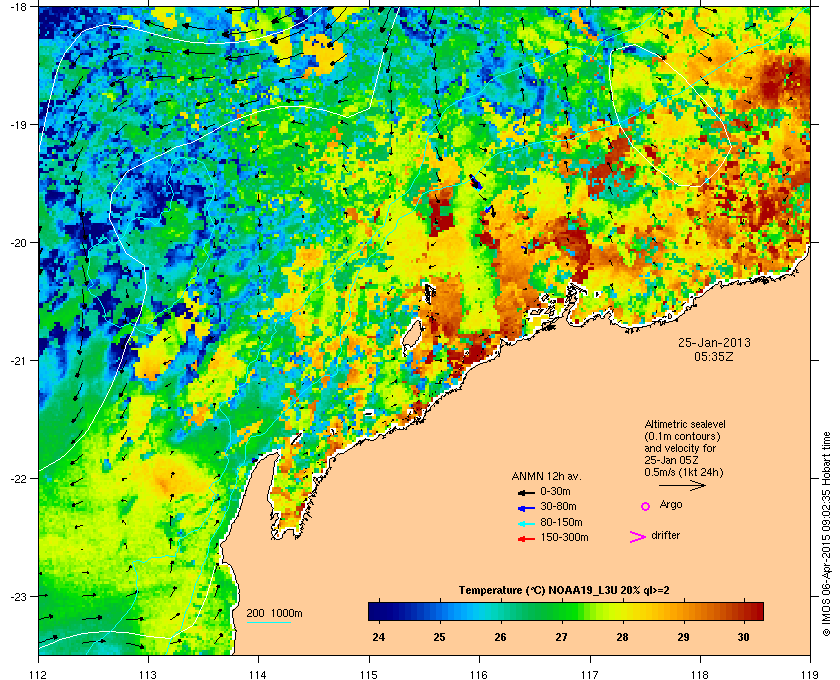Click the cyan 200 1000m depth line
Image resolution: width=840 pixels, height=680 pixels.
coord(268,623)
